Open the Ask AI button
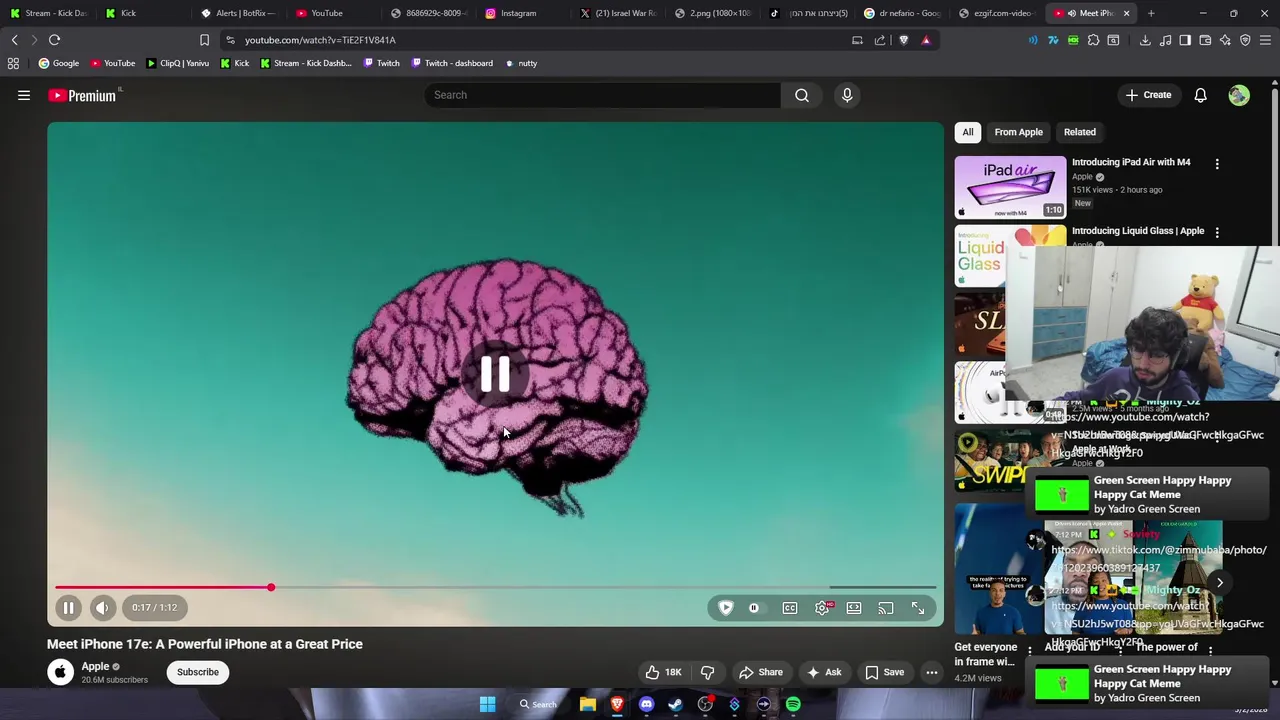 (x=824, y=672)
